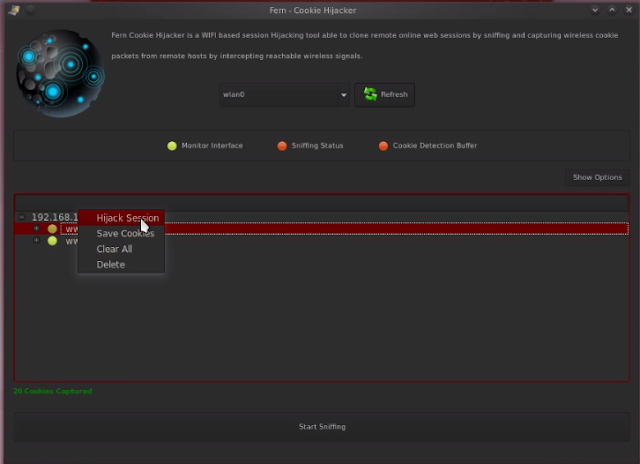Click the Show Options button

pyautogui.click(x=597, y=177)
